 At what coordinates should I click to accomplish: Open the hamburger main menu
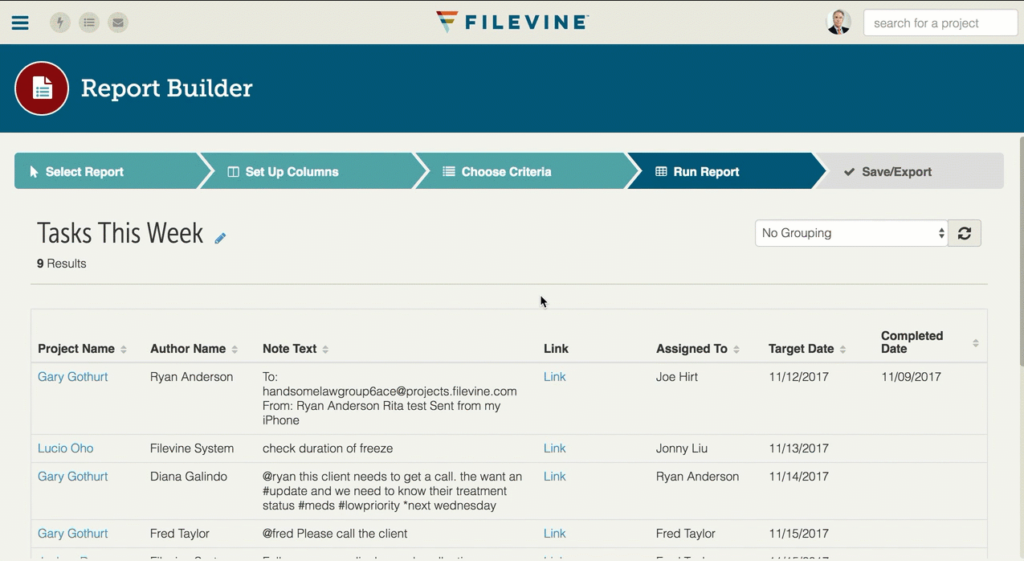20,23
